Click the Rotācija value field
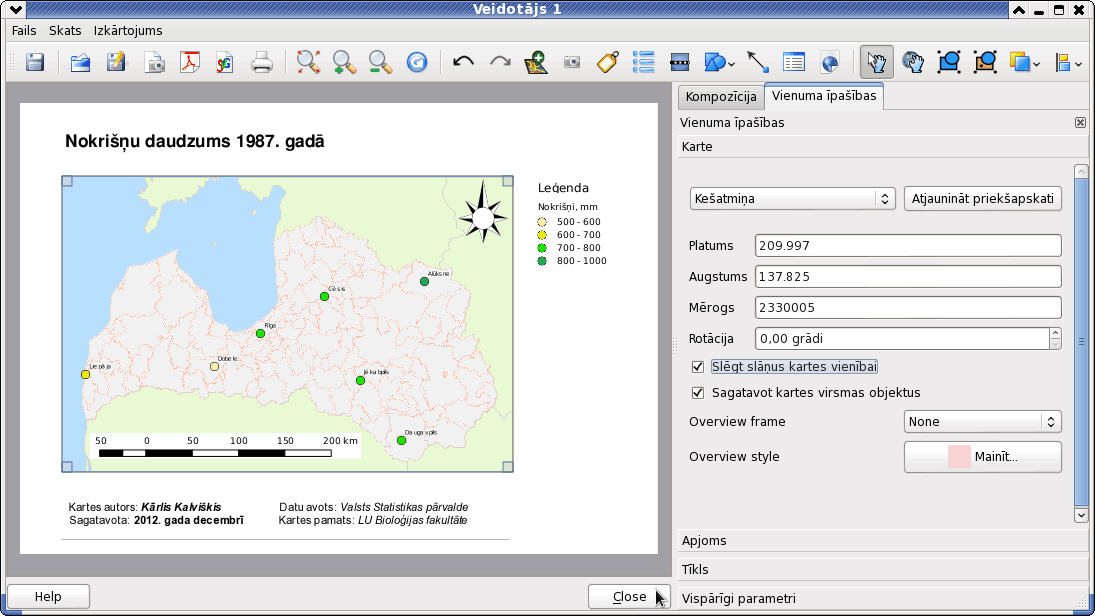 click(x=902, y=339)
